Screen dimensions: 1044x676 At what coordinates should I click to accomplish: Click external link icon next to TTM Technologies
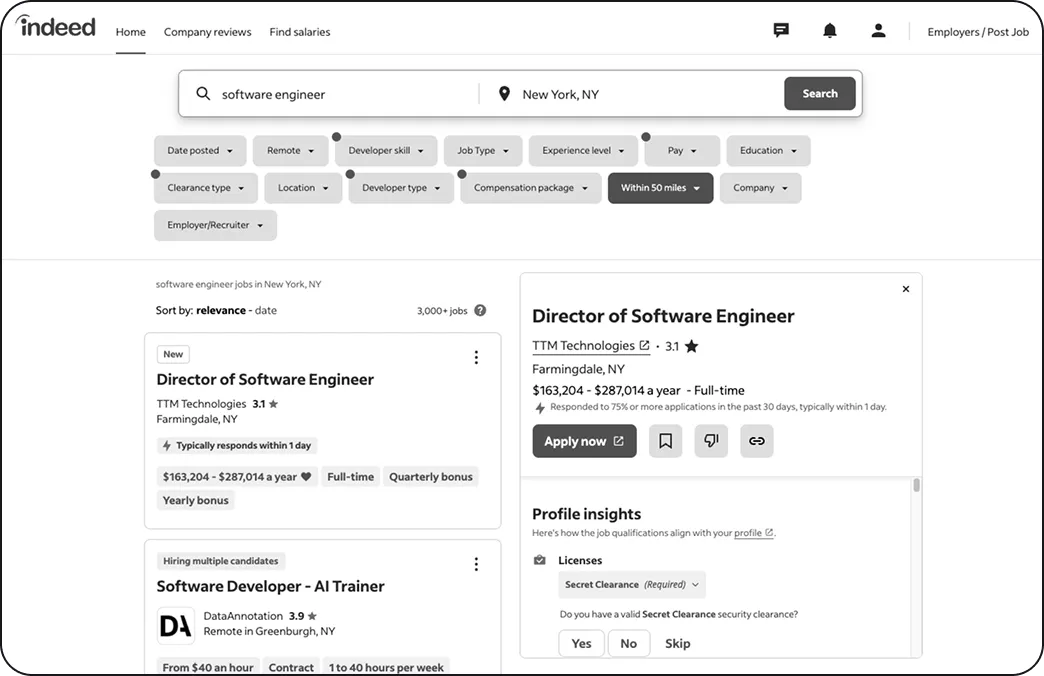click(644, 346)
